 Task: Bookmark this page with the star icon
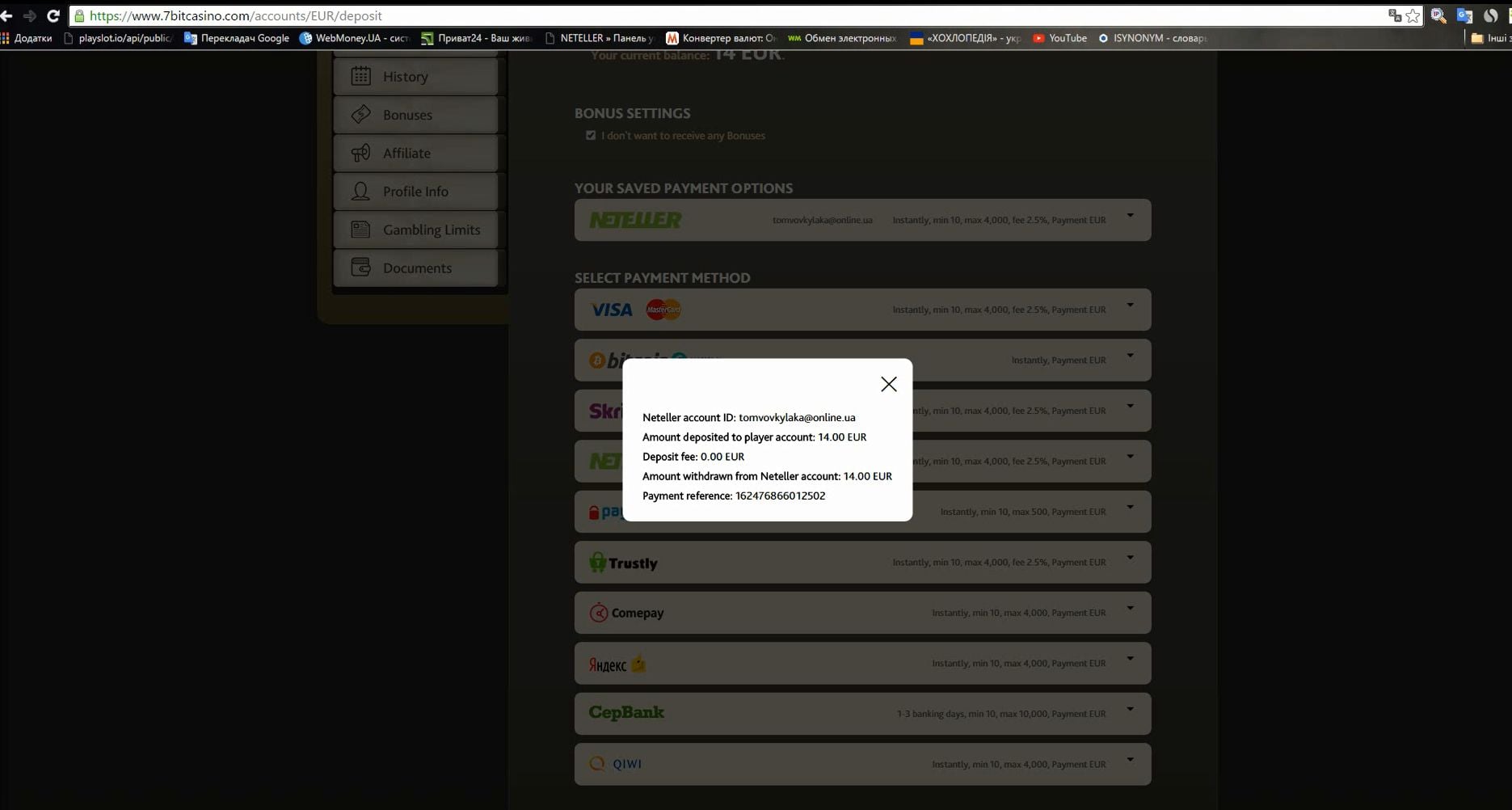(1413, 15)
